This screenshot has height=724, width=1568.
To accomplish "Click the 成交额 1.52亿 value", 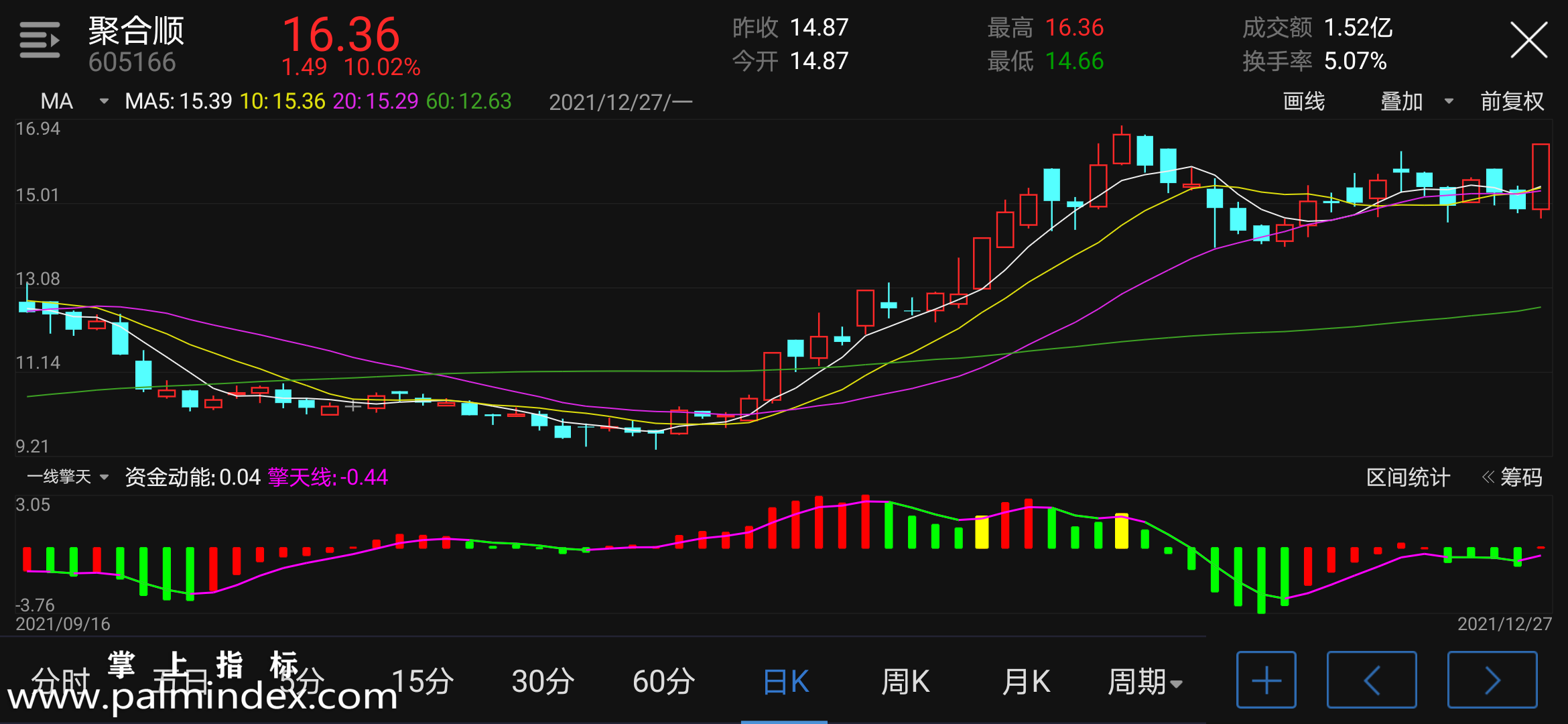I will click(1358, 27).
